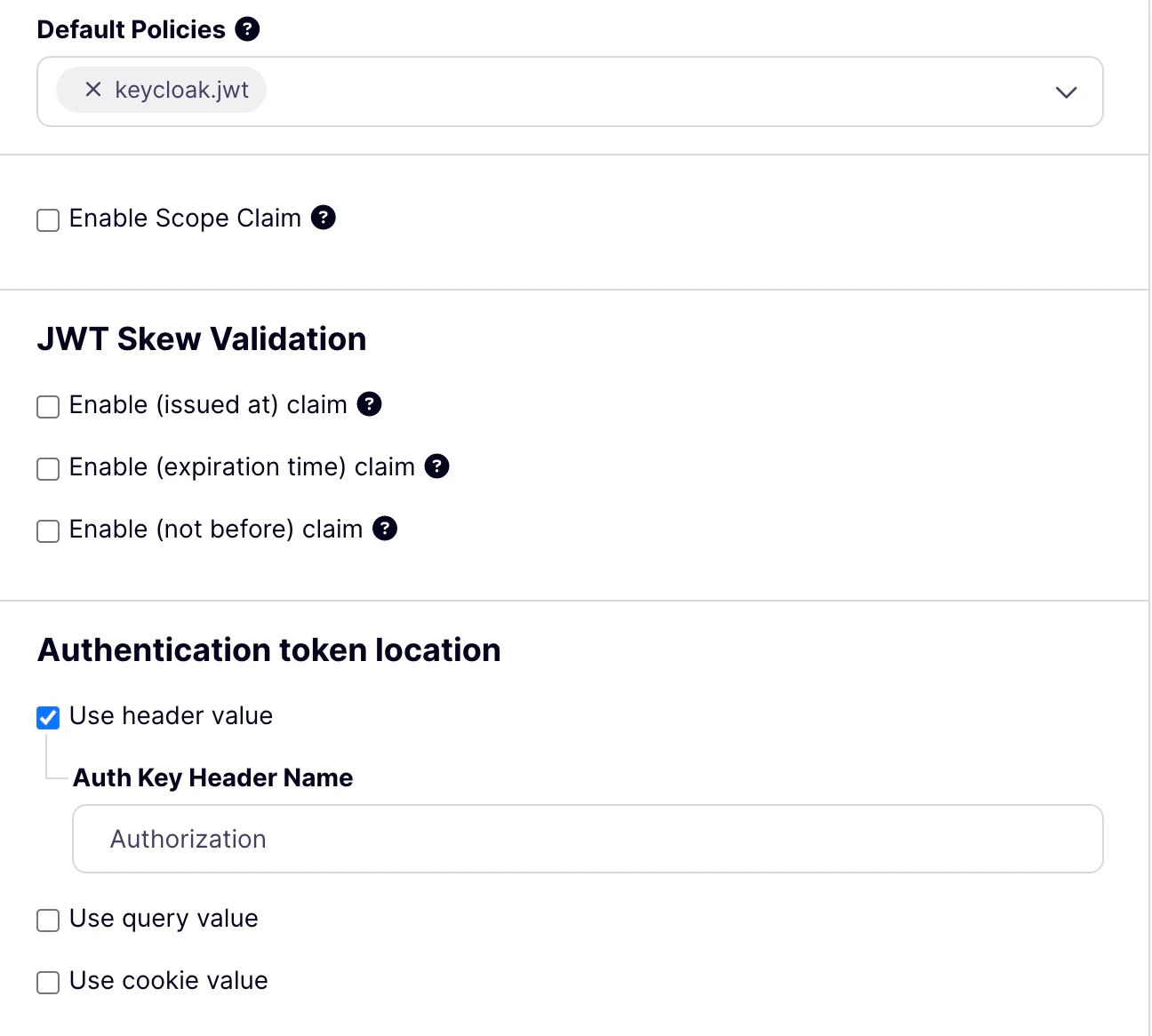This screenshot has height=1036, width=1152.
Task: Enable the Scope Claim checkbox
Action: pos(47,220)
